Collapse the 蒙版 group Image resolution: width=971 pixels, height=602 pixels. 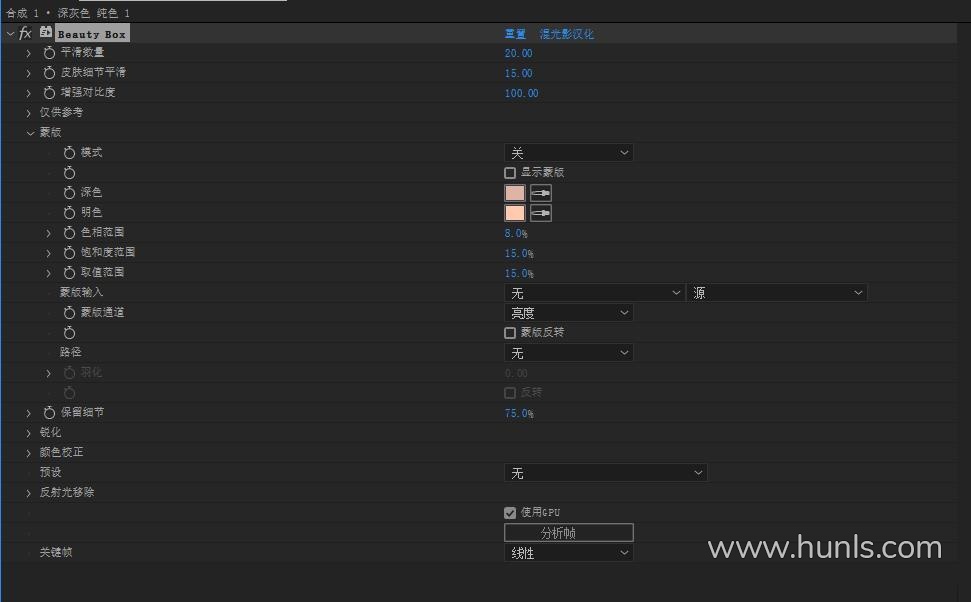click(30, 133)
